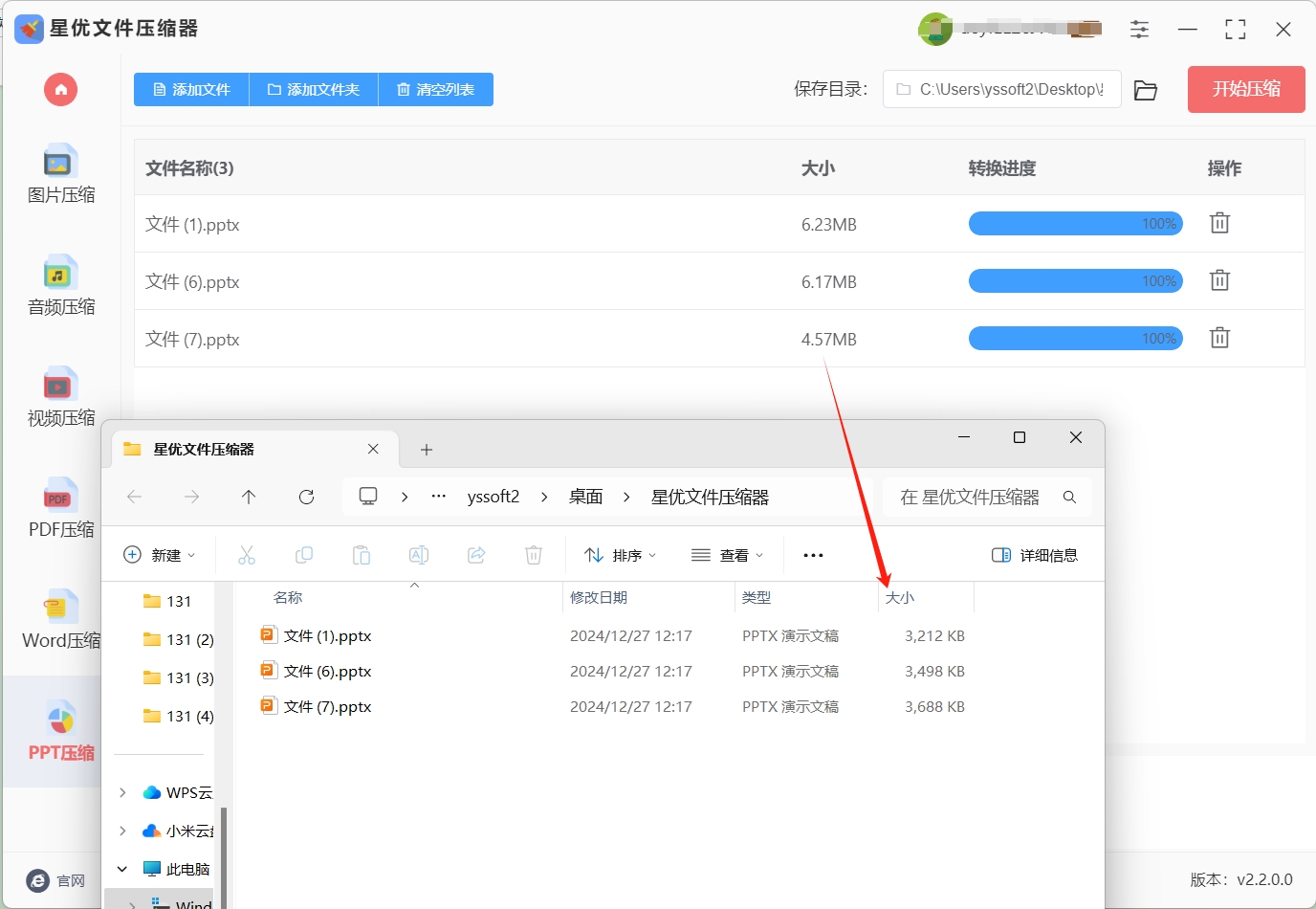Click the 文件 (7).pptx progress bar

coord(1076,339)
